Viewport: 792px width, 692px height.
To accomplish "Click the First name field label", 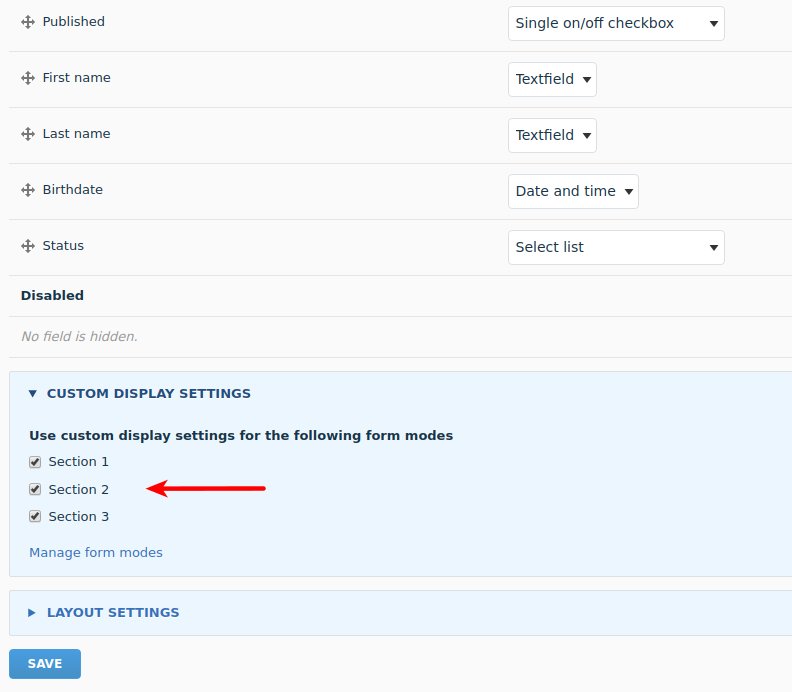I will point(76,78).
